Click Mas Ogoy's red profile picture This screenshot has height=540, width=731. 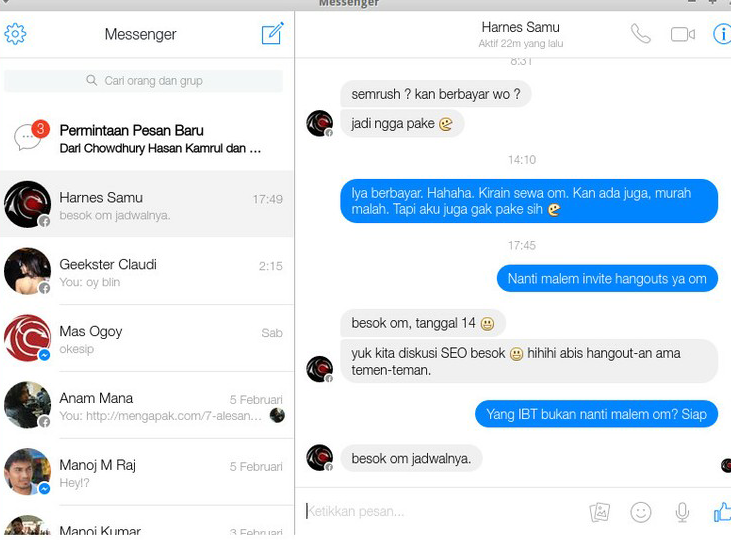click(28, 338)
